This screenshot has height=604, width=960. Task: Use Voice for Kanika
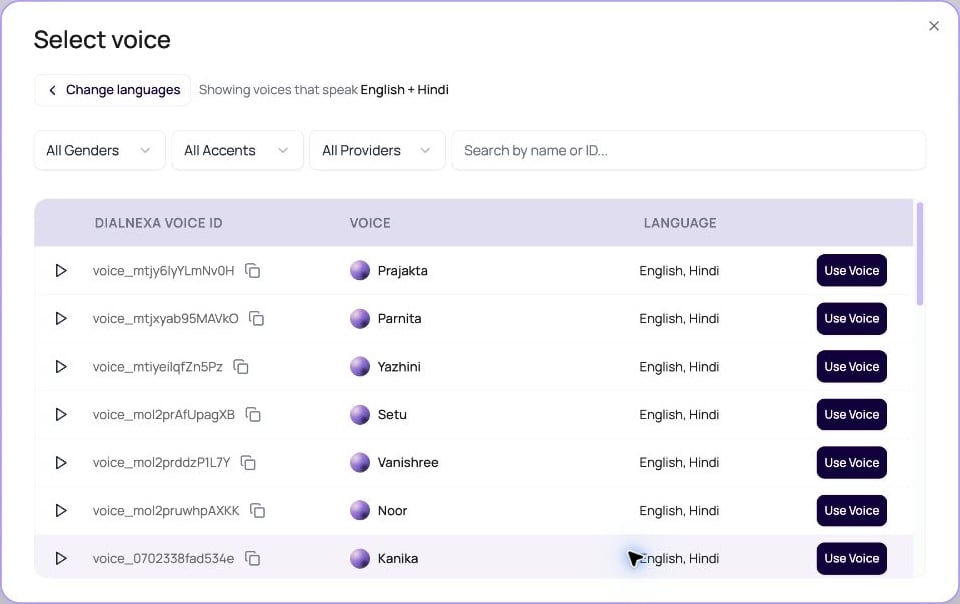tap(852, 558)
